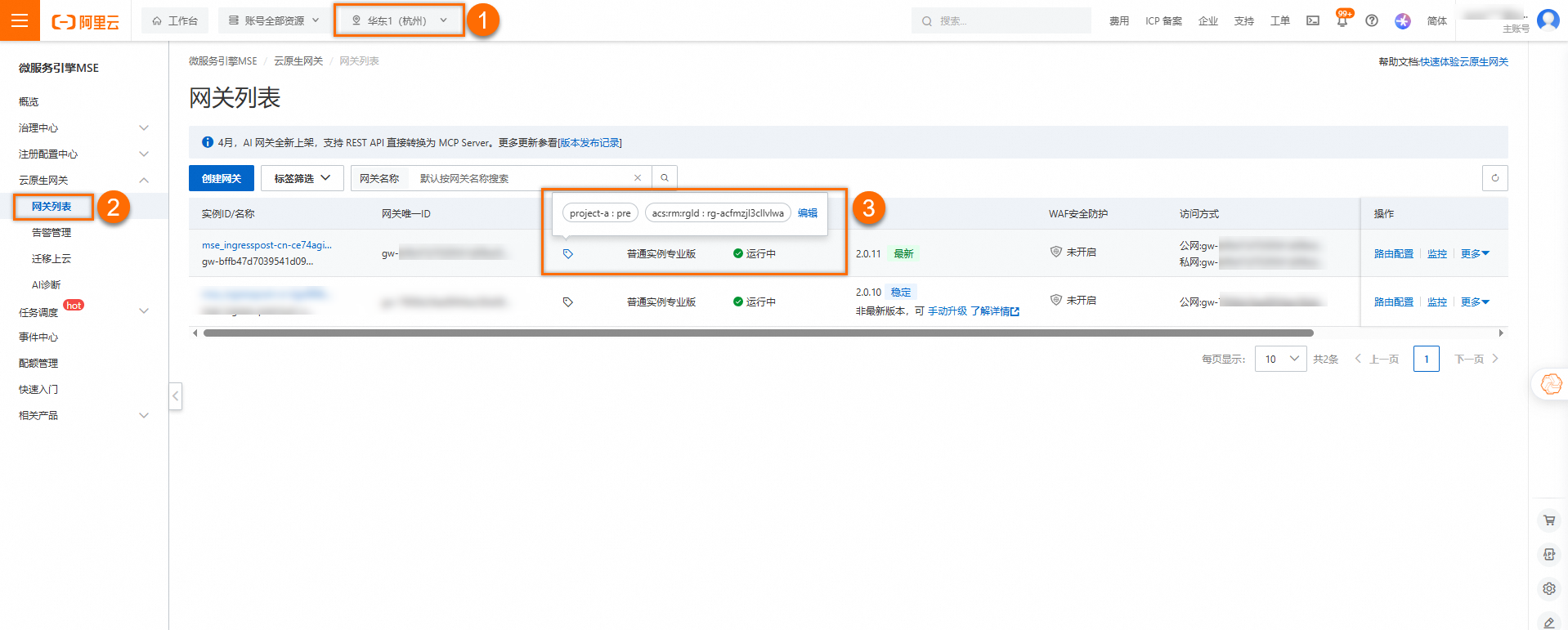Viewport: 1568px width, 630px height.
Task: Click the top global search field
Action: (x=1001, y=20)
